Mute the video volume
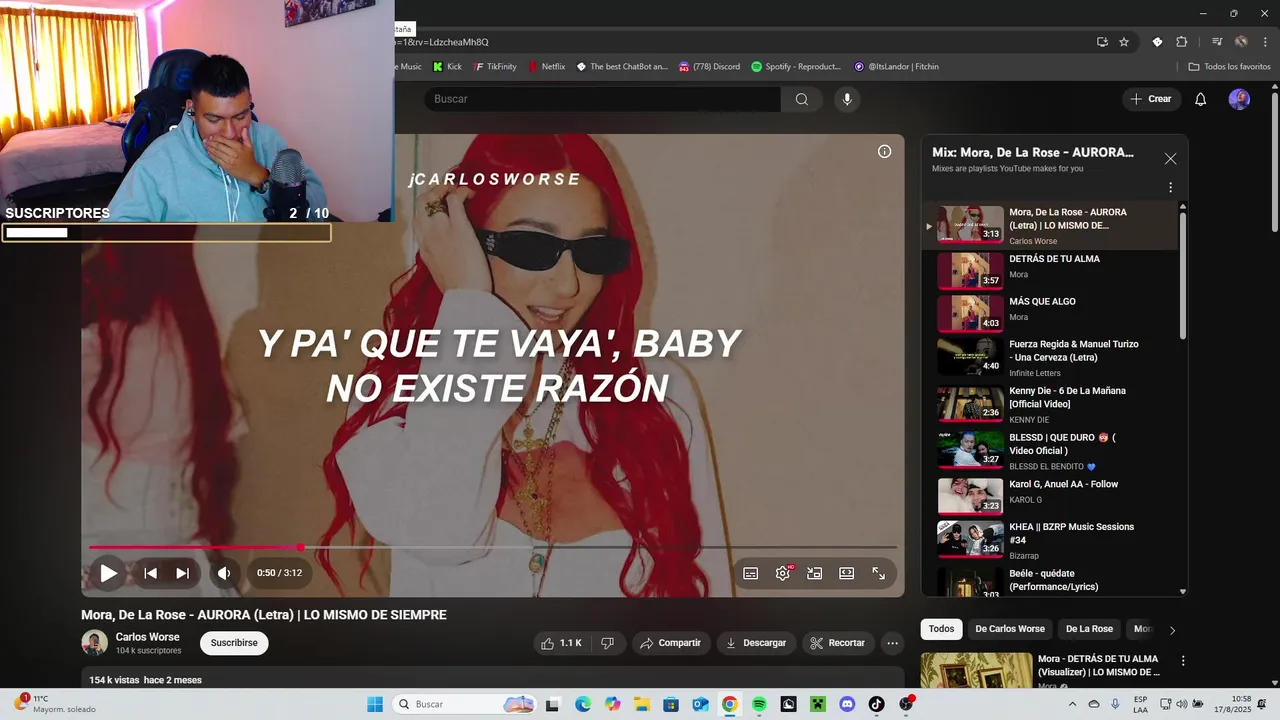This screenshot has height=720, width=1280. (224, 573)
